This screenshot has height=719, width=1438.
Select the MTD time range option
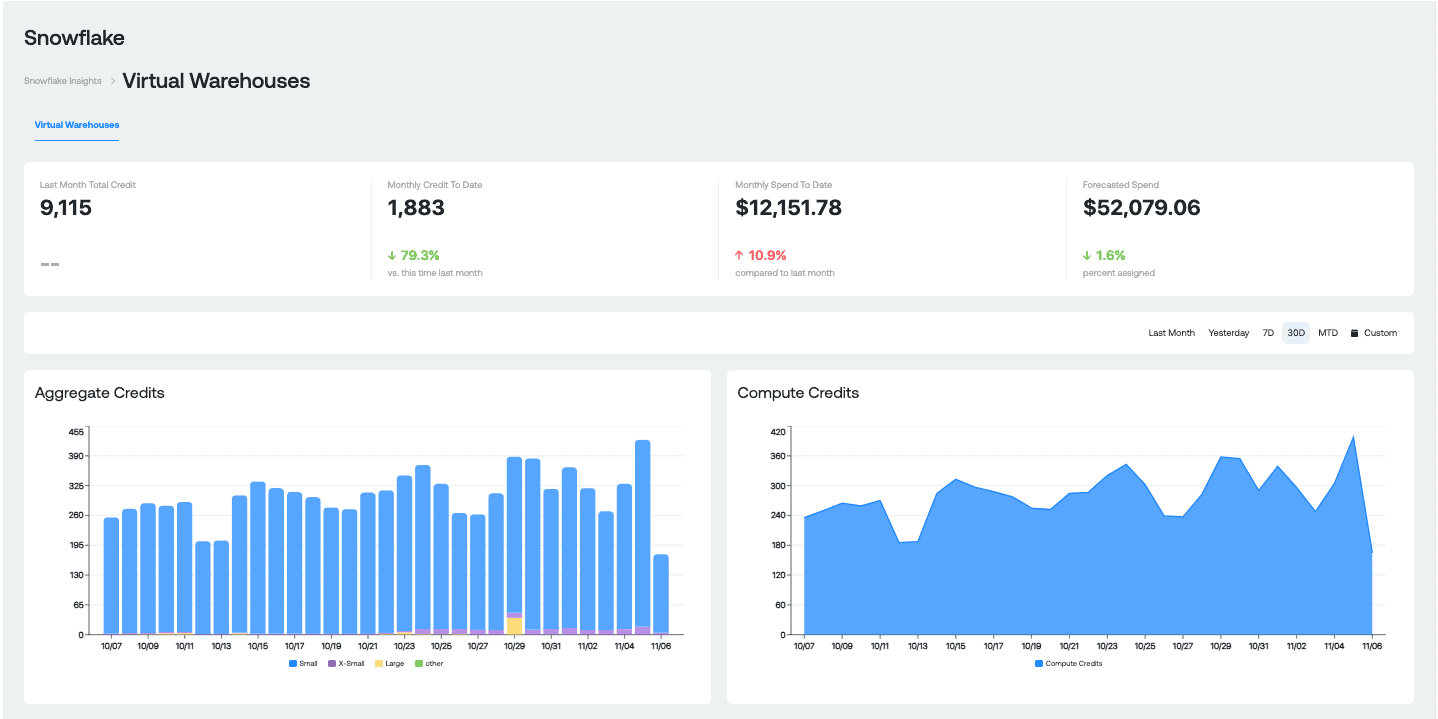point(1328,333)
